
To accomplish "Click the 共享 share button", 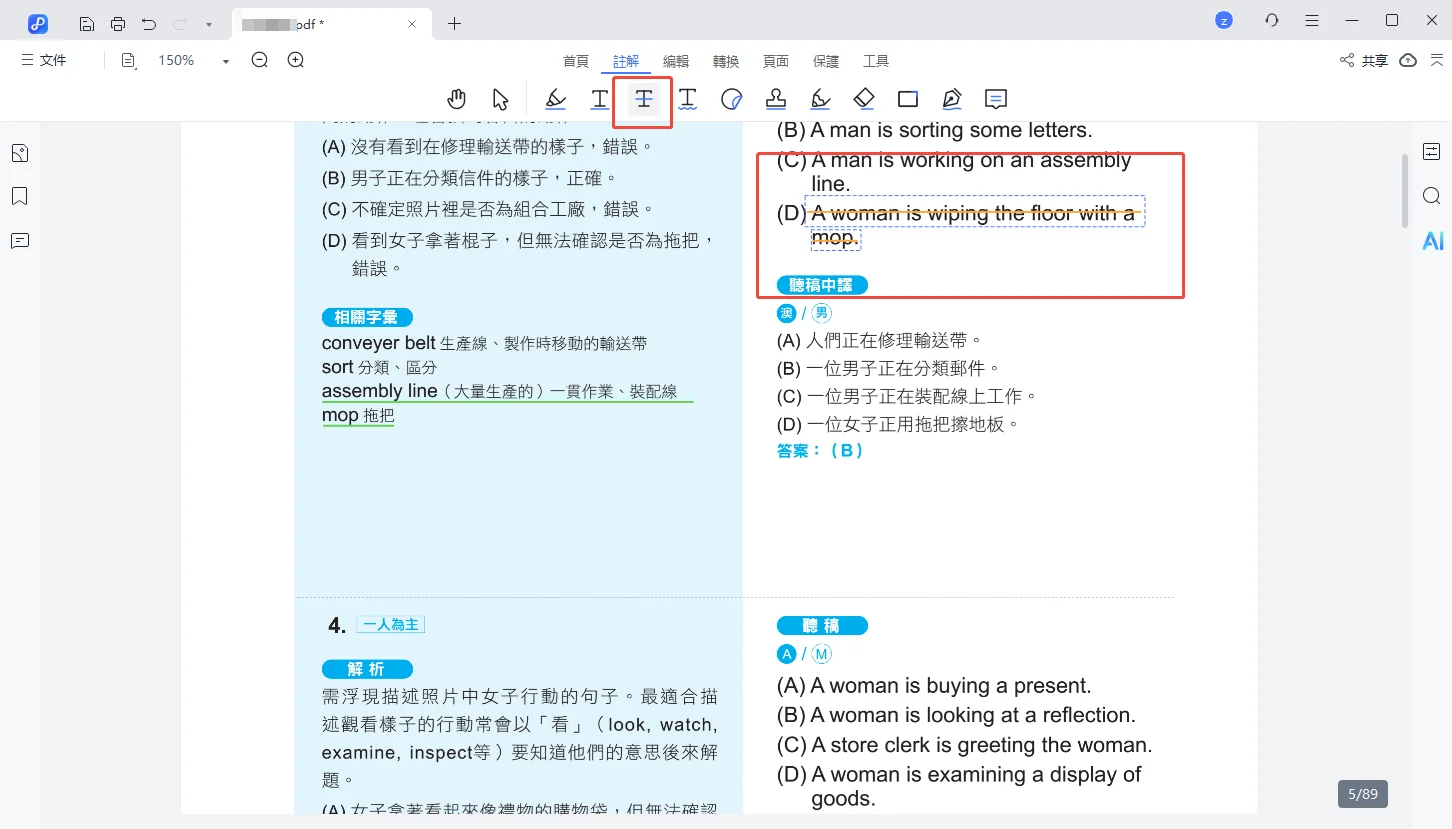I will (x=1364, y=61).
